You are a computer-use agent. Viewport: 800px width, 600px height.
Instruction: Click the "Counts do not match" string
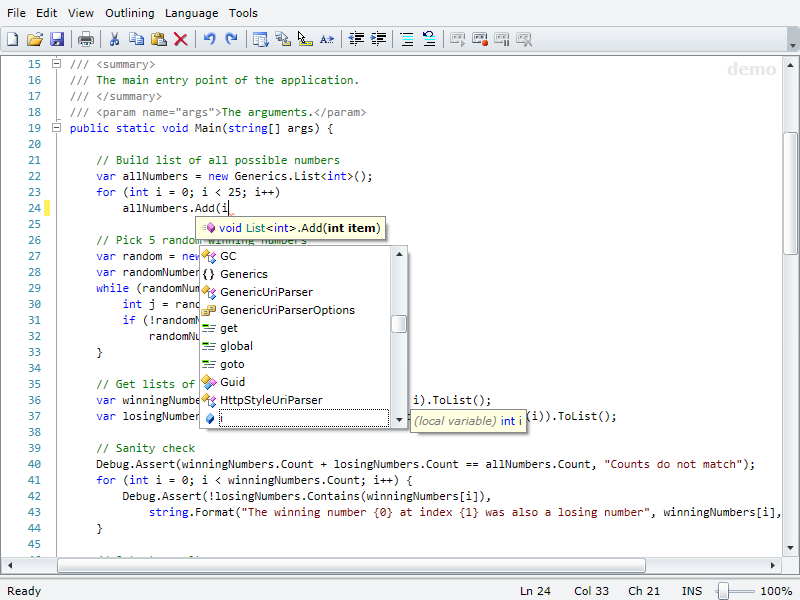pos(672,464)
